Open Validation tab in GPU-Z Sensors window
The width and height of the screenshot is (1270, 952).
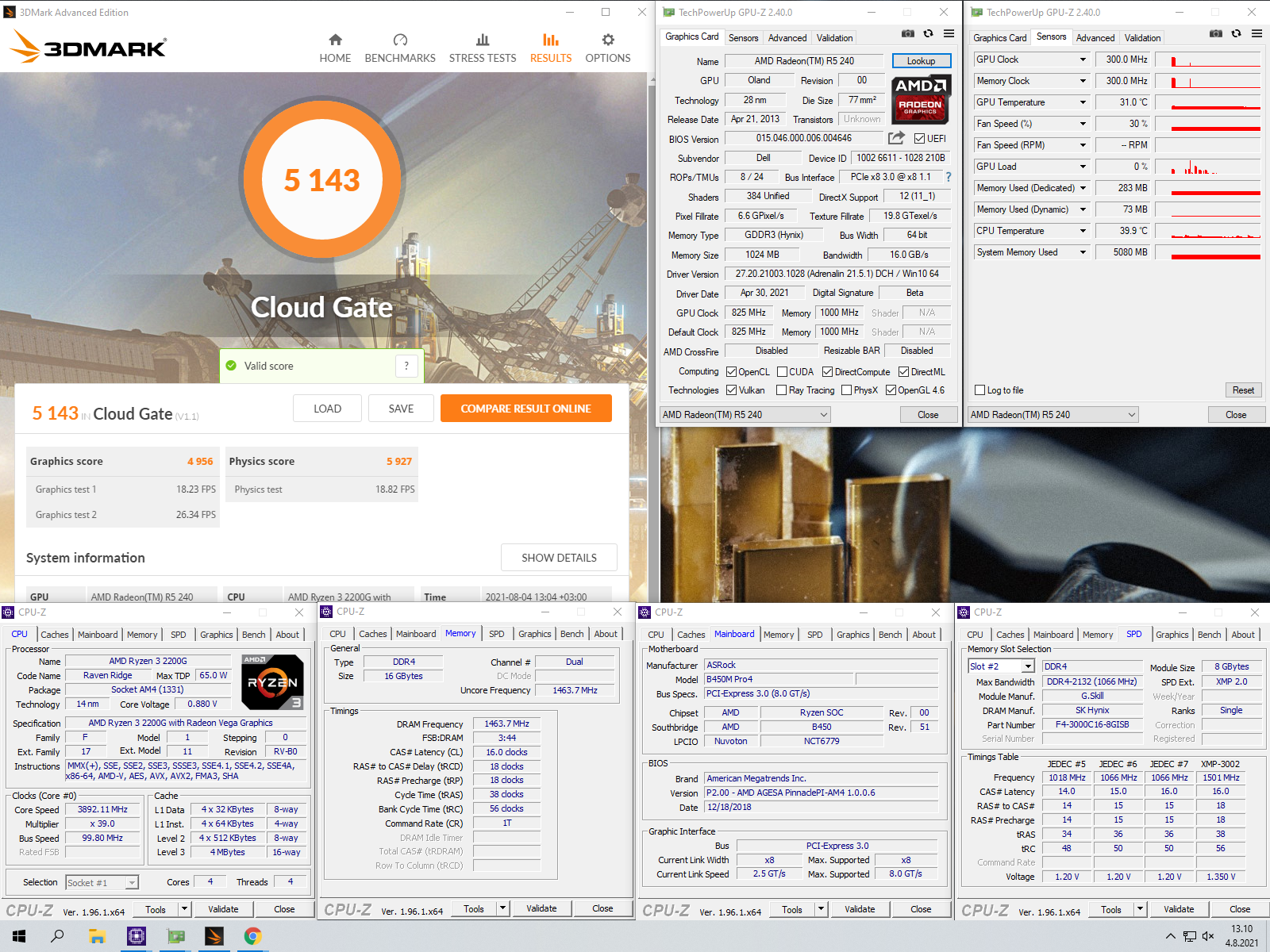1142,38
